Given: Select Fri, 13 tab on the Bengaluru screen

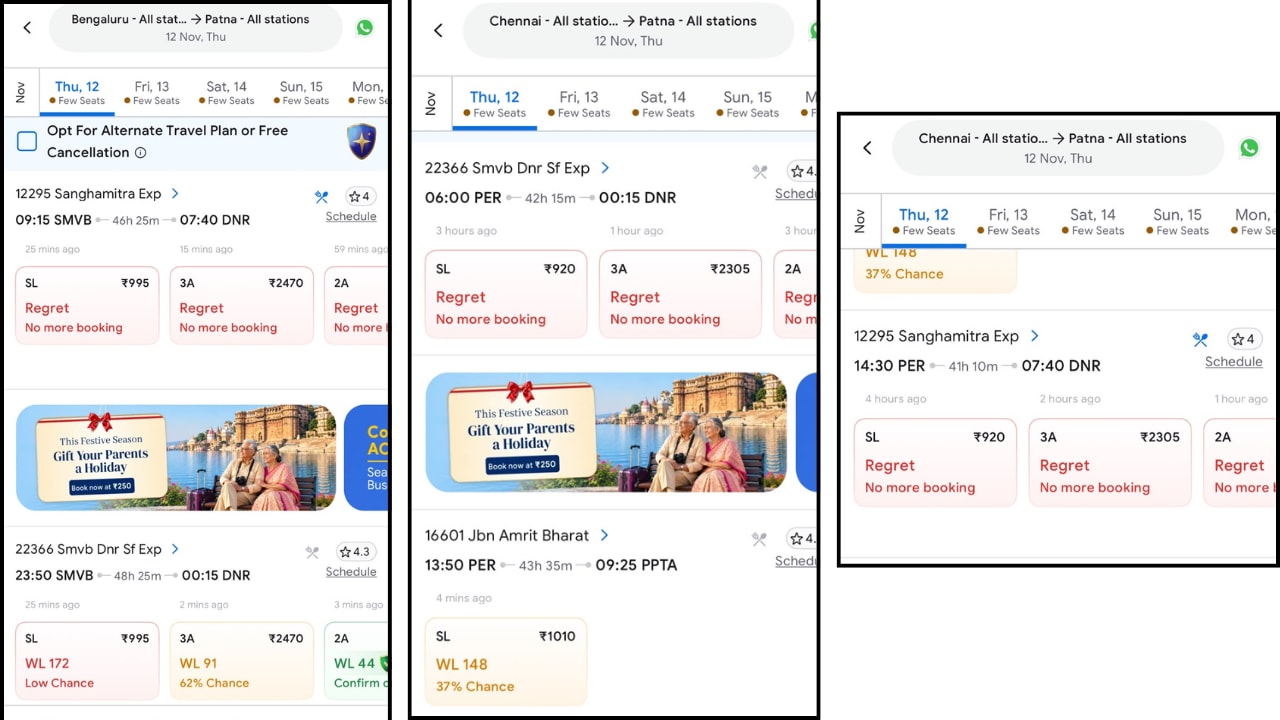Looking at the screenshot, I should pos(152,92).
